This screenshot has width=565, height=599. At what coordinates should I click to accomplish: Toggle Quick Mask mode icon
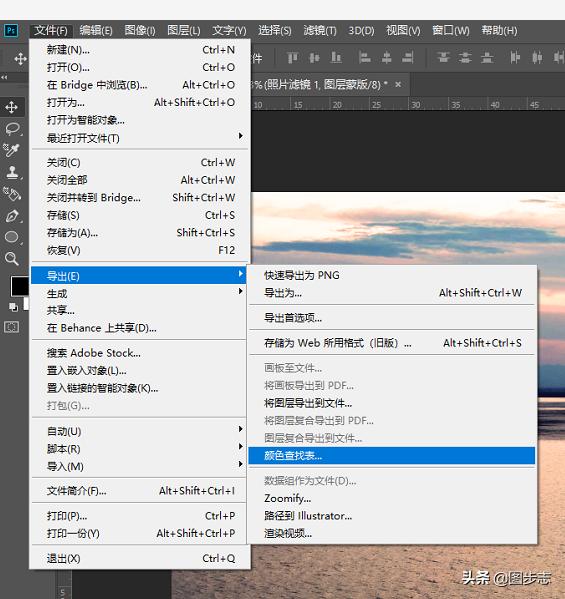tap(11, 327)
